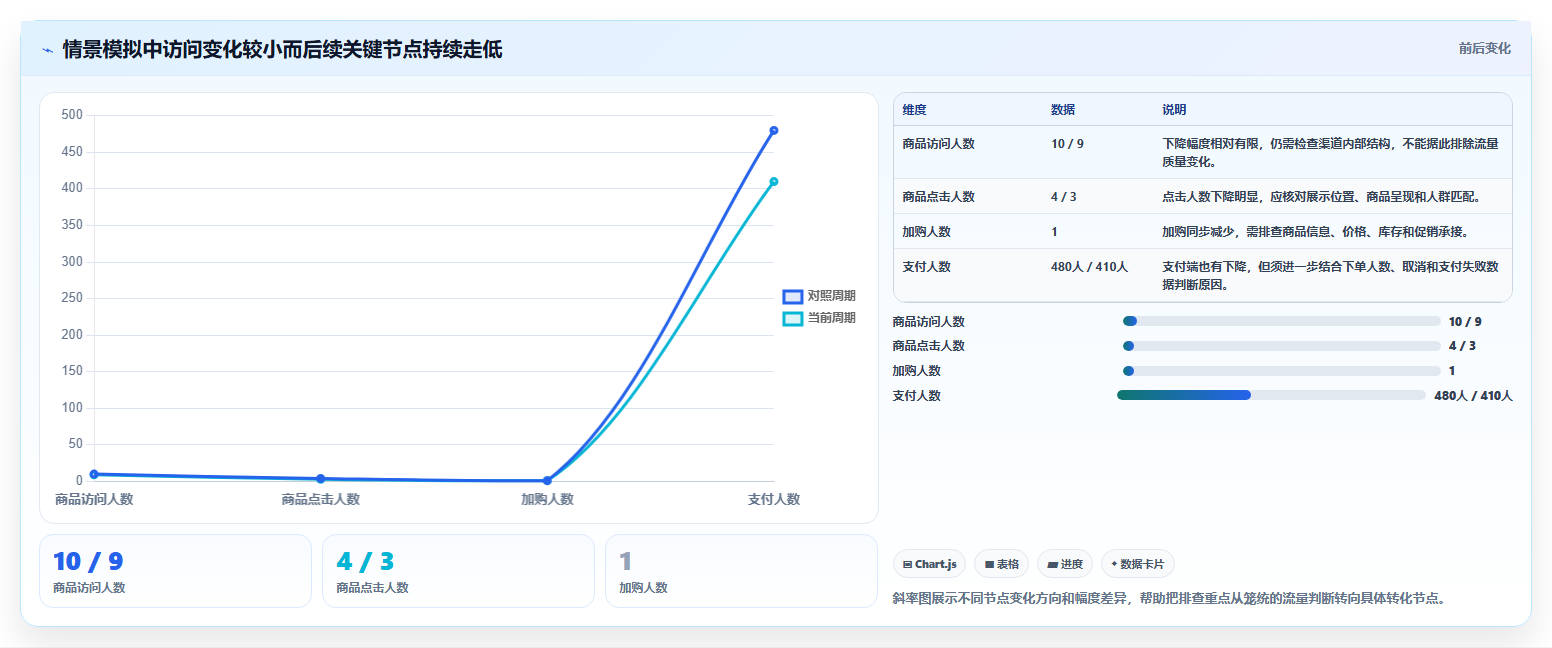Click the explanation starting 点击人数下降明显
Viewport: 1552px width, 648px height.
pos(1321,196)
